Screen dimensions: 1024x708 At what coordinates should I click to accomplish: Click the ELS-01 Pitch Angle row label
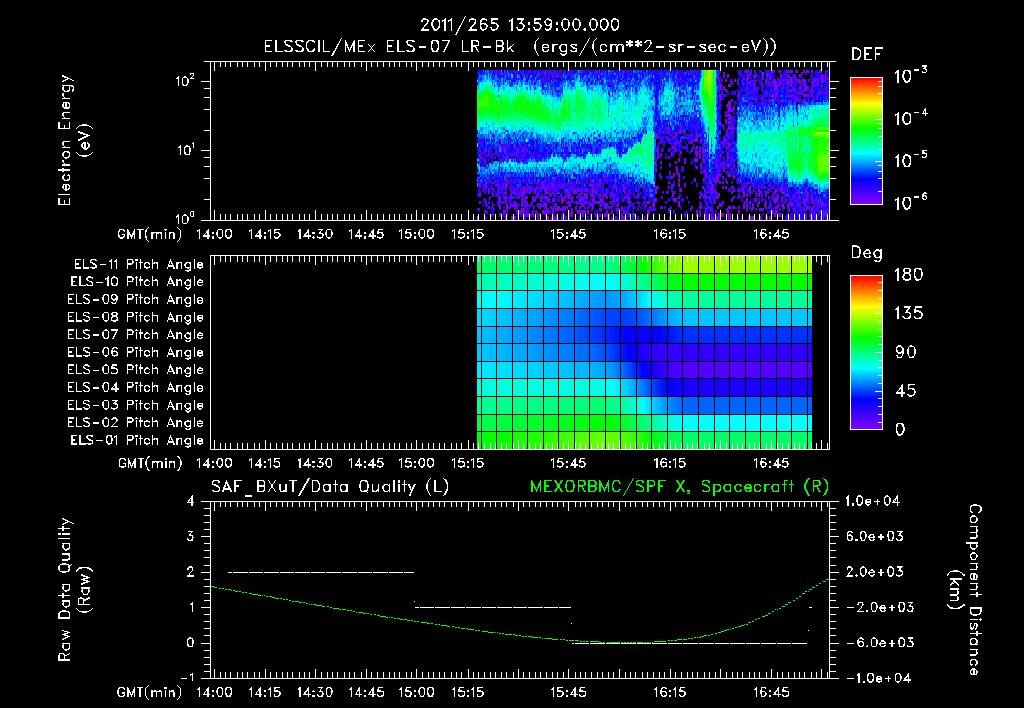click(x=137, y=440)
